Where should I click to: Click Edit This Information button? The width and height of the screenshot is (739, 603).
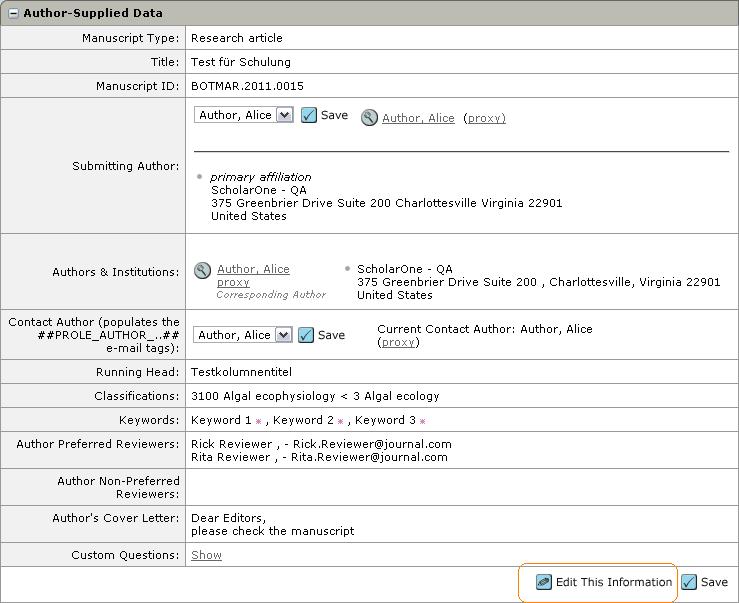pos(613,582)
